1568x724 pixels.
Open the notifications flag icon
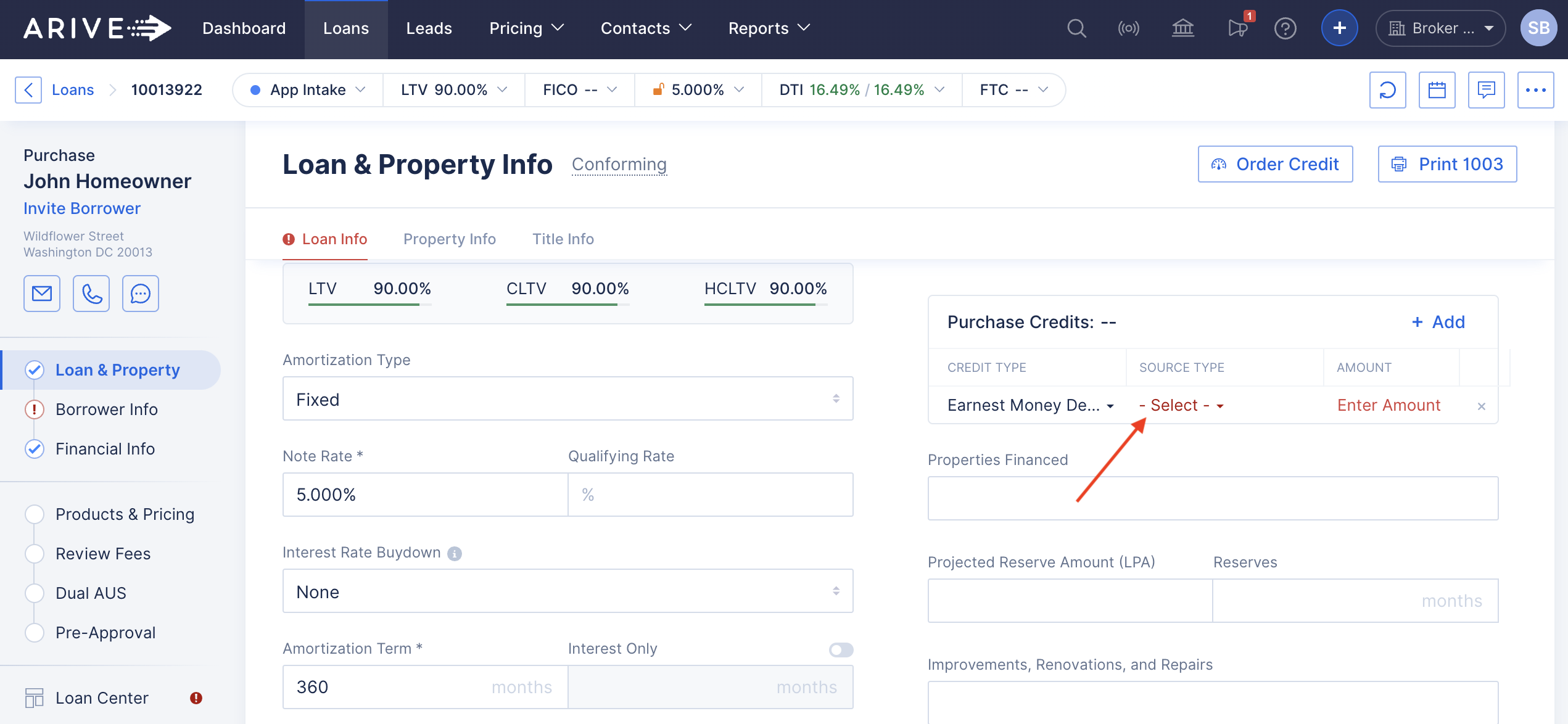tap(1237, 28)
